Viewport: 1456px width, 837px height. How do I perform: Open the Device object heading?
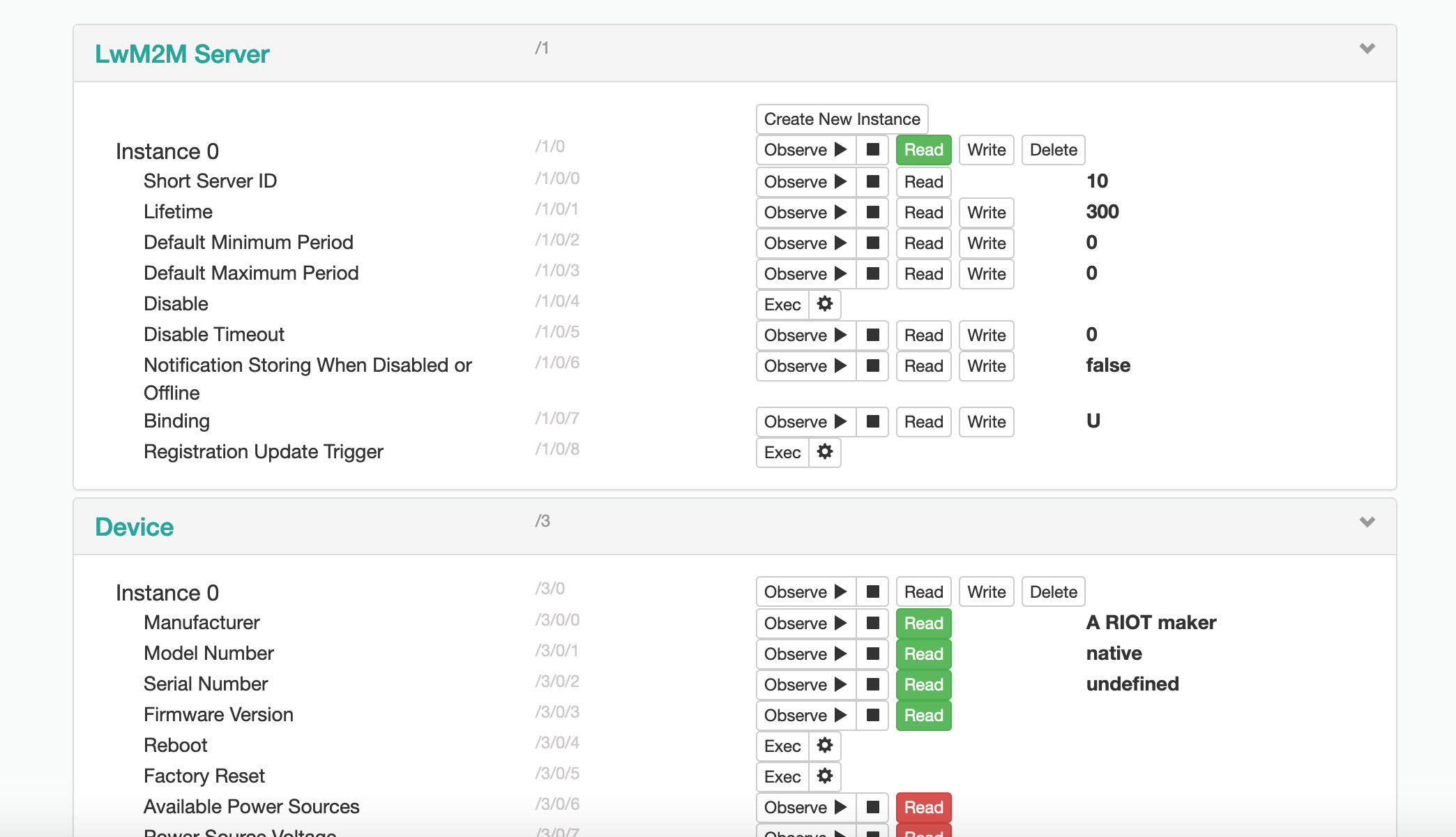[x=134, y=527]
